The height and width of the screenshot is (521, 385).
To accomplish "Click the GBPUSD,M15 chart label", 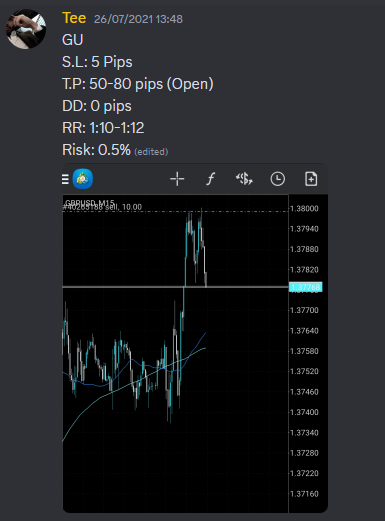I will coord(90,203).
